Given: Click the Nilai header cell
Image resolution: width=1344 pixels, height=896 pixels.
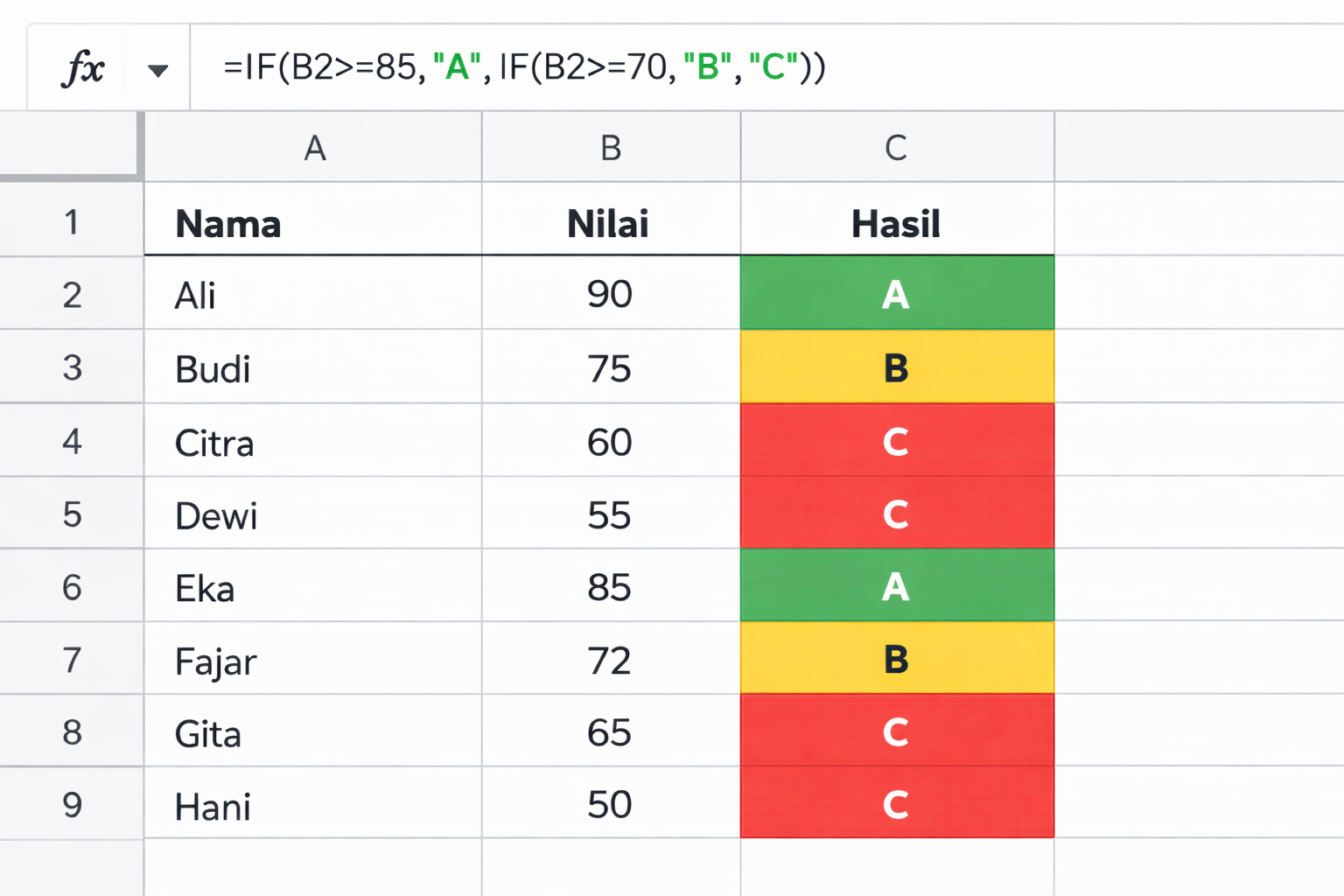Looking at the screenshot, I should (610, 223).
